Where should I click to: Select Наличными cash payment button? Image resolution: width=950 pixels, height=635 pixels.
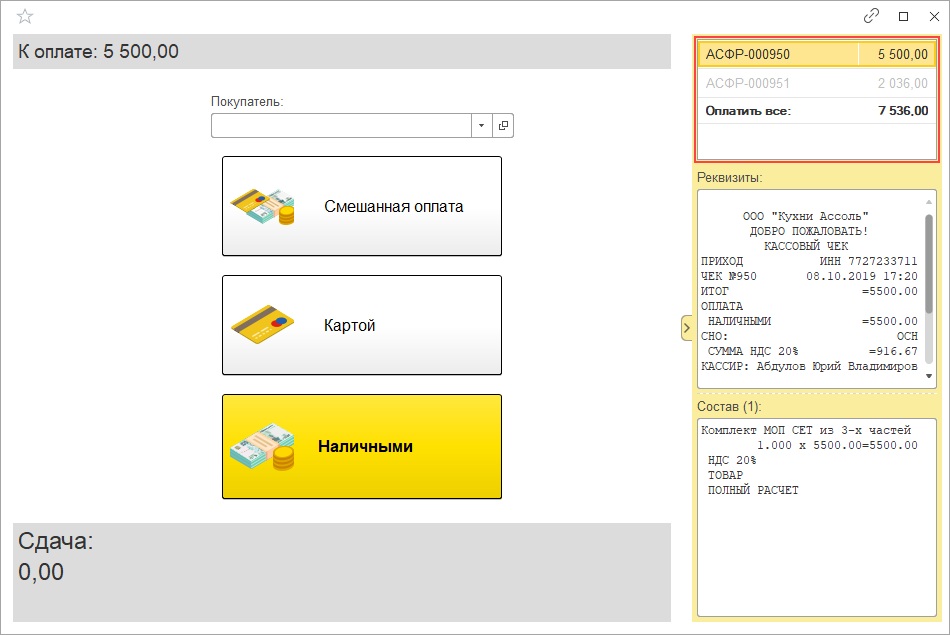pyautogui.click(x=362, y=447)
